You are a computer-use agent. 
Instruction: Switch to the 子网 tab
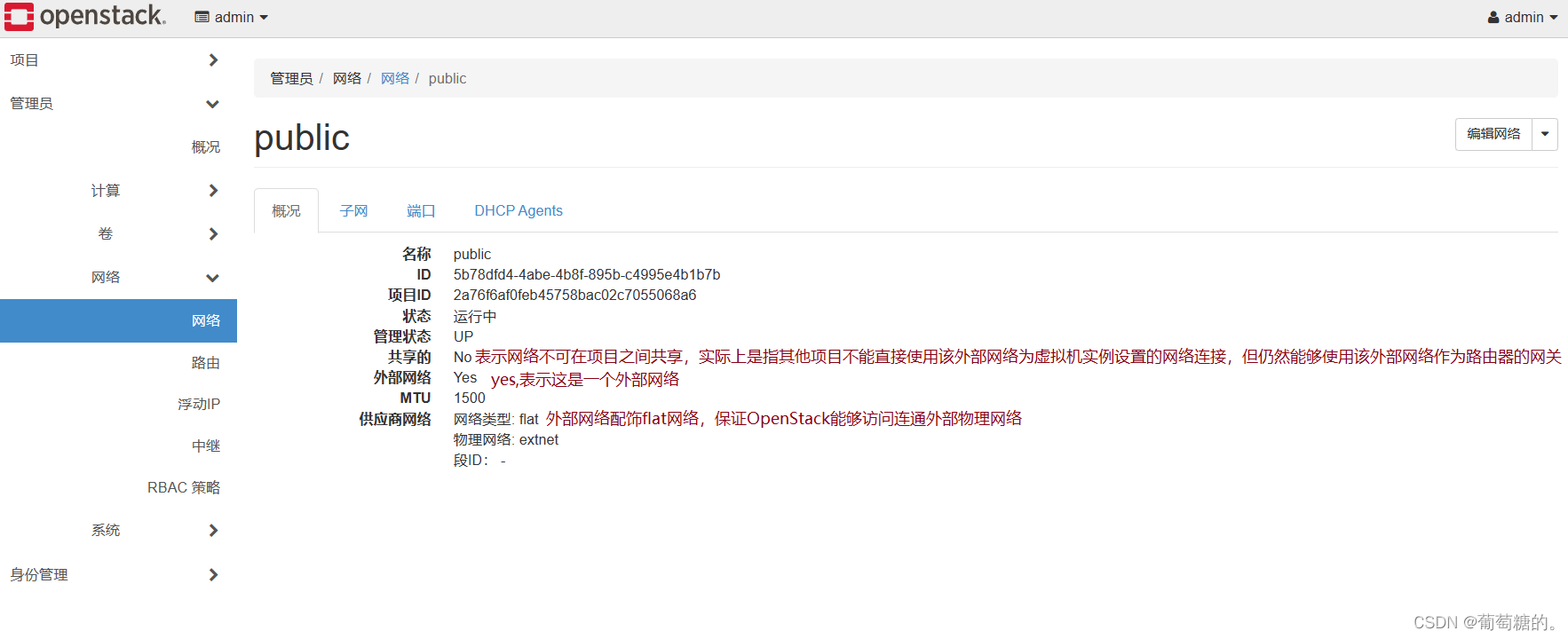pyautogui.click(x=353, y=211)
